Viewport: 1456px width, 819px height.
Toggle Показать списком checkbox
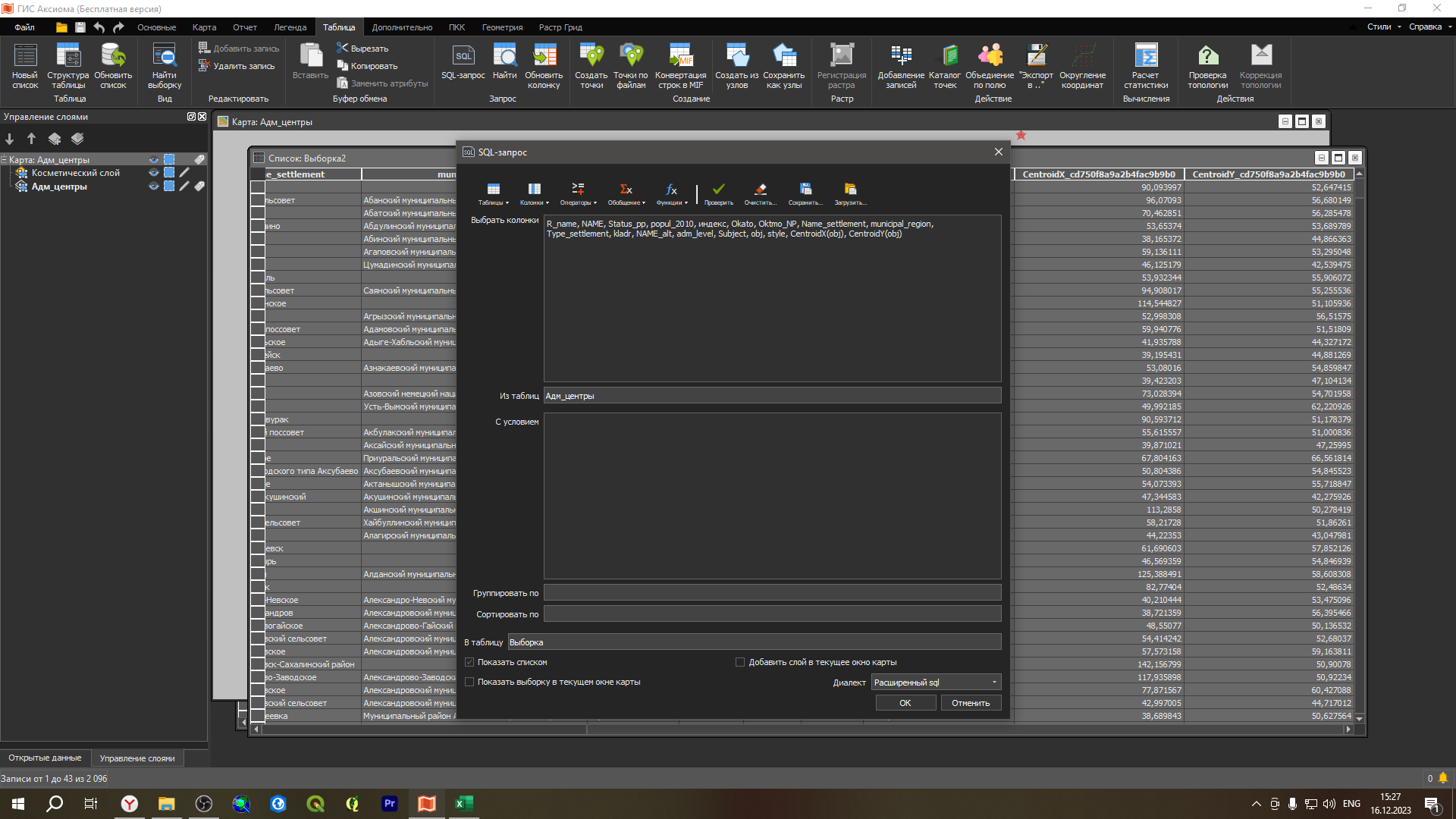[470, 662]
